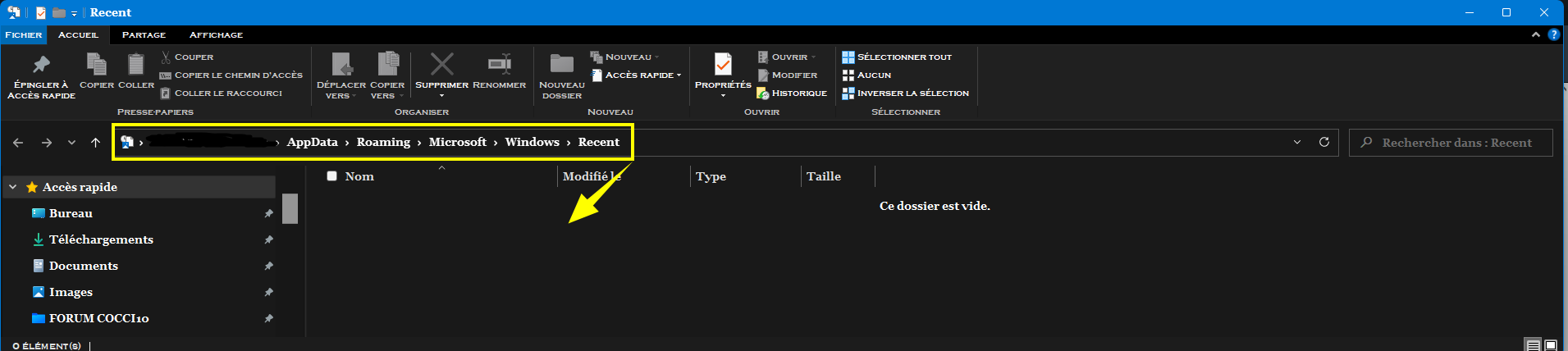Go forward with the right arrow
The image size is (1568, 351).
pos(47,143)
